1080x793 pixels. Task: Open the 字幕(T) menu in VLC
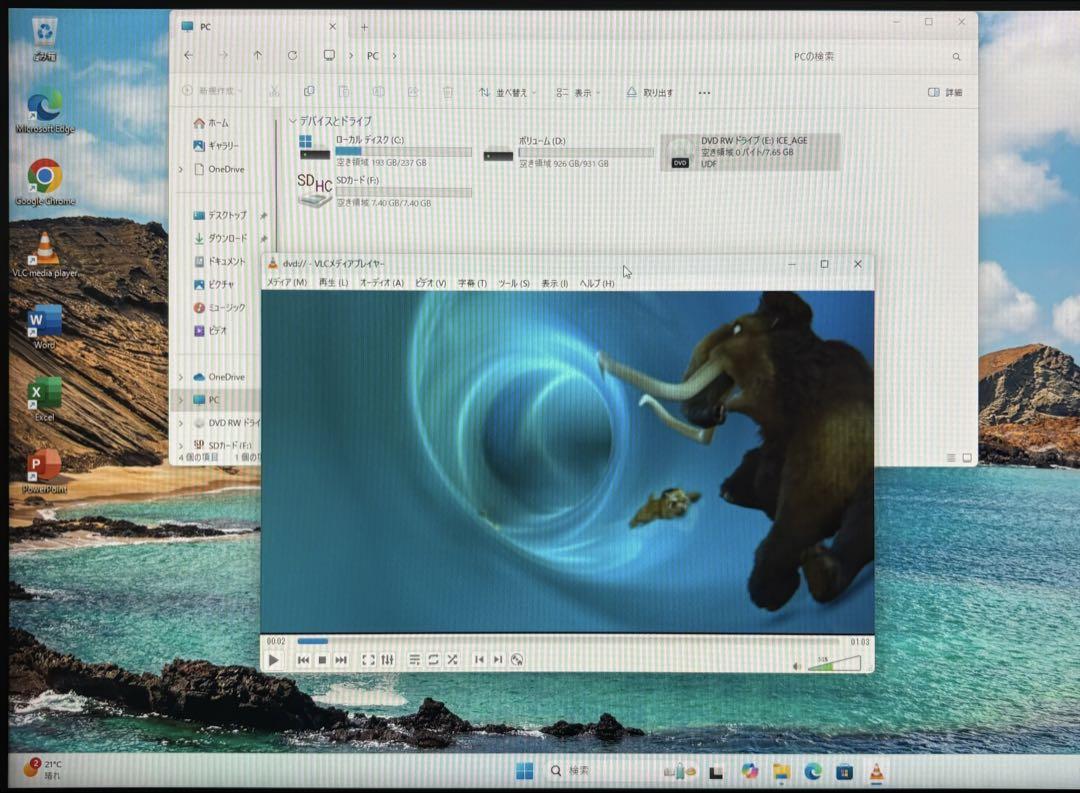[x=472, y=282]
